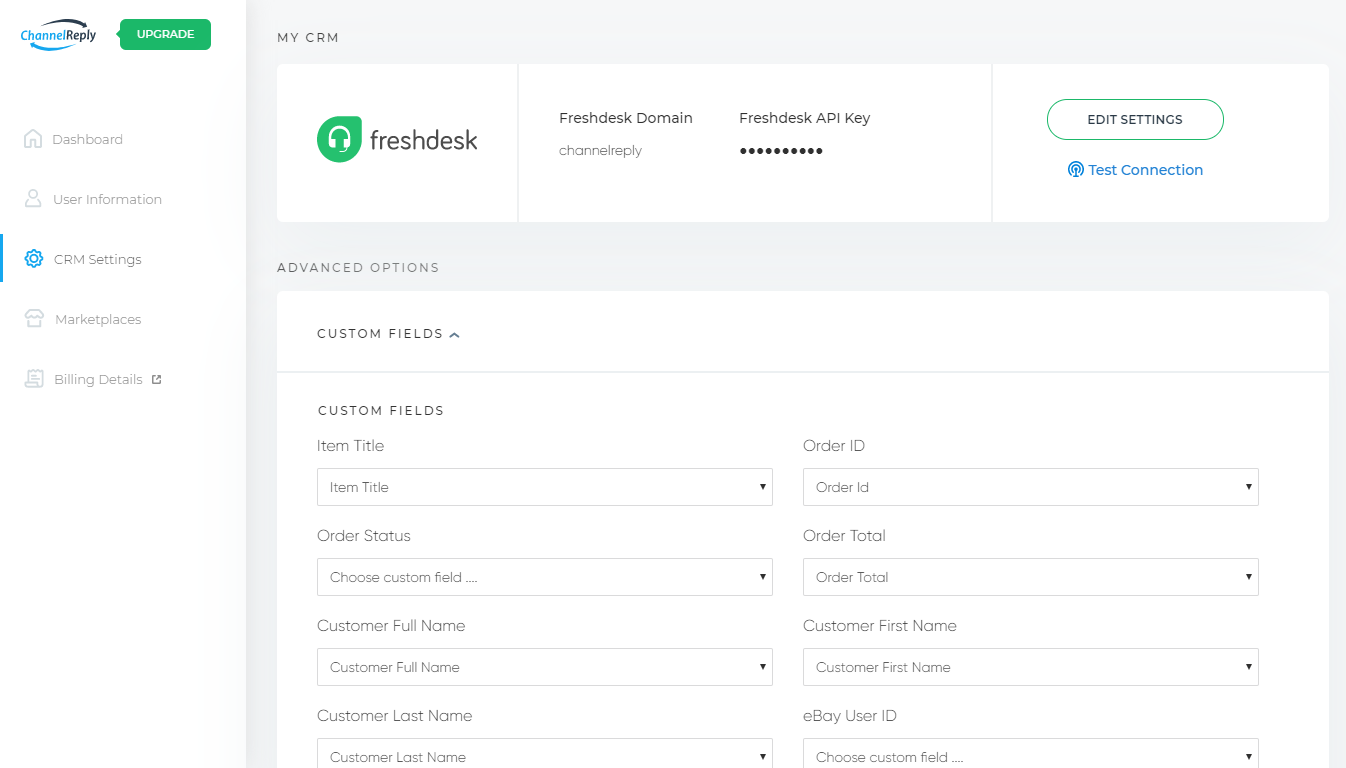
Task: Open Billing Details link
Action: pos(98,379)
